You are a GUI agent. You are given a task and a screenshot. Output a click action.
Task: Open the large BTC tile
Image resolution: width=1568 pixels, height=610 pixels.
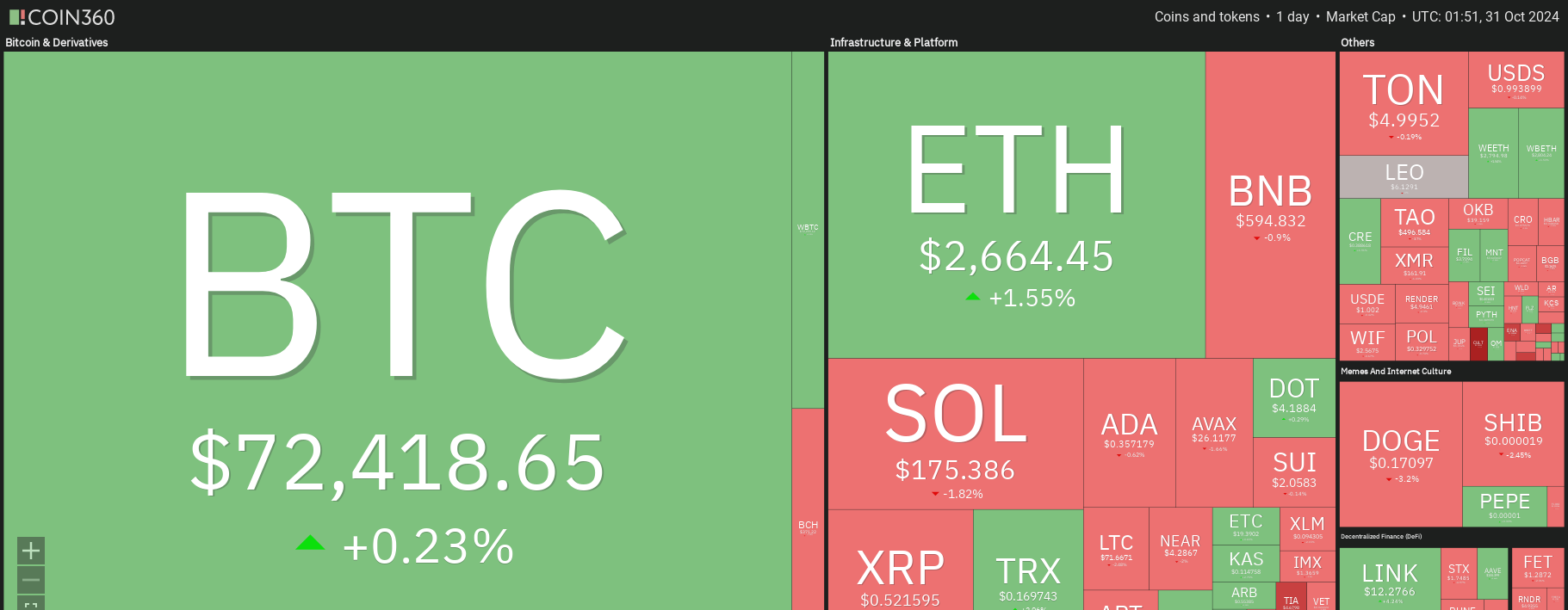pos(397,327)
